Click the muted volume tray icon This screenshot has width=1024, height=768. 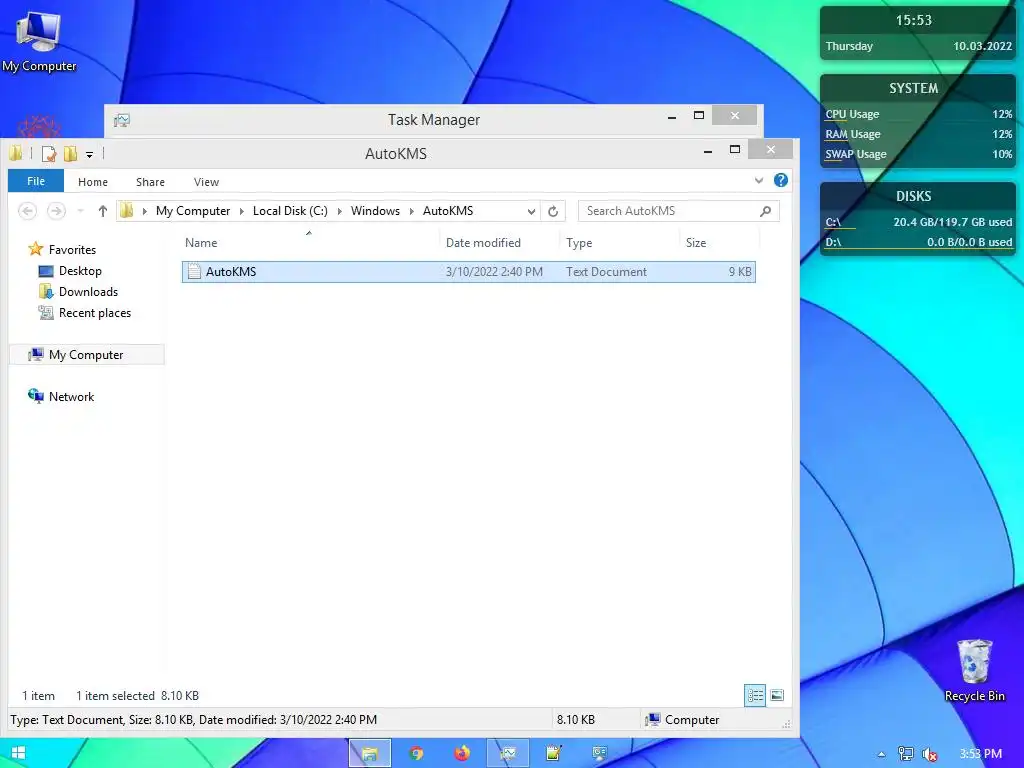coord(930,754)
